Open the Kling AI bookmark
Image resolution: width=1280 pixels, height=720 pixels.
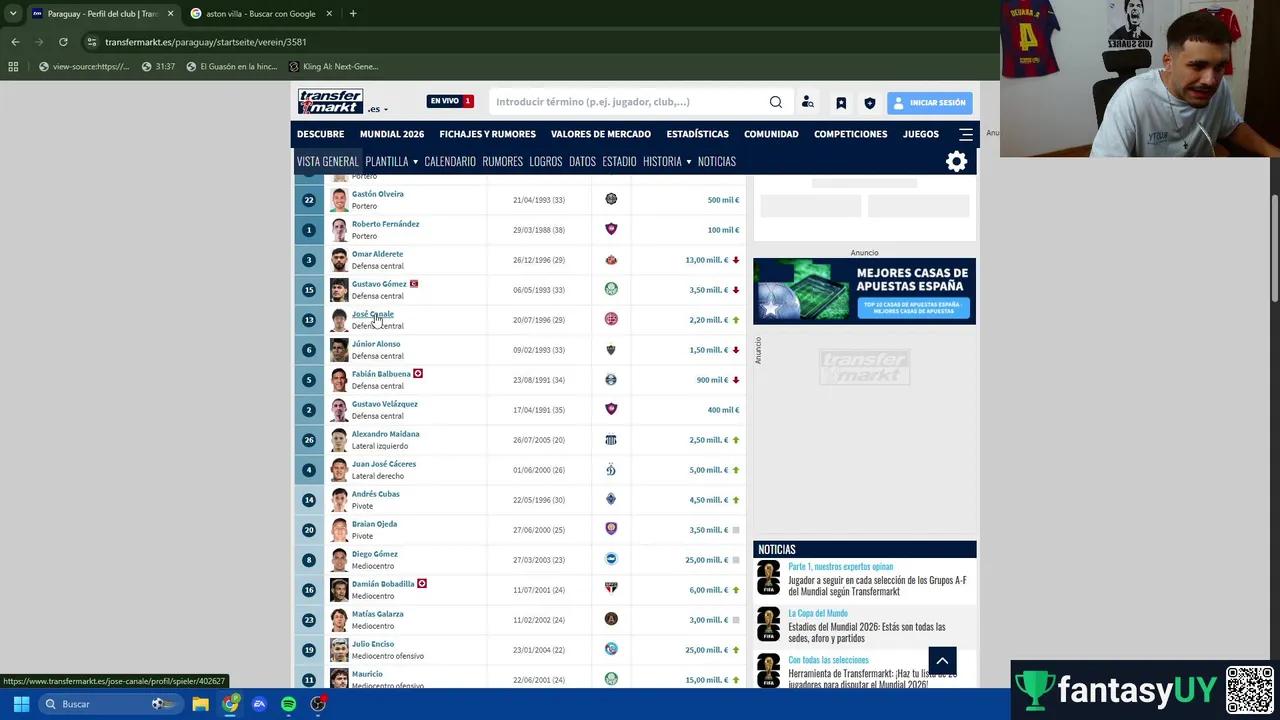[334, 67]
